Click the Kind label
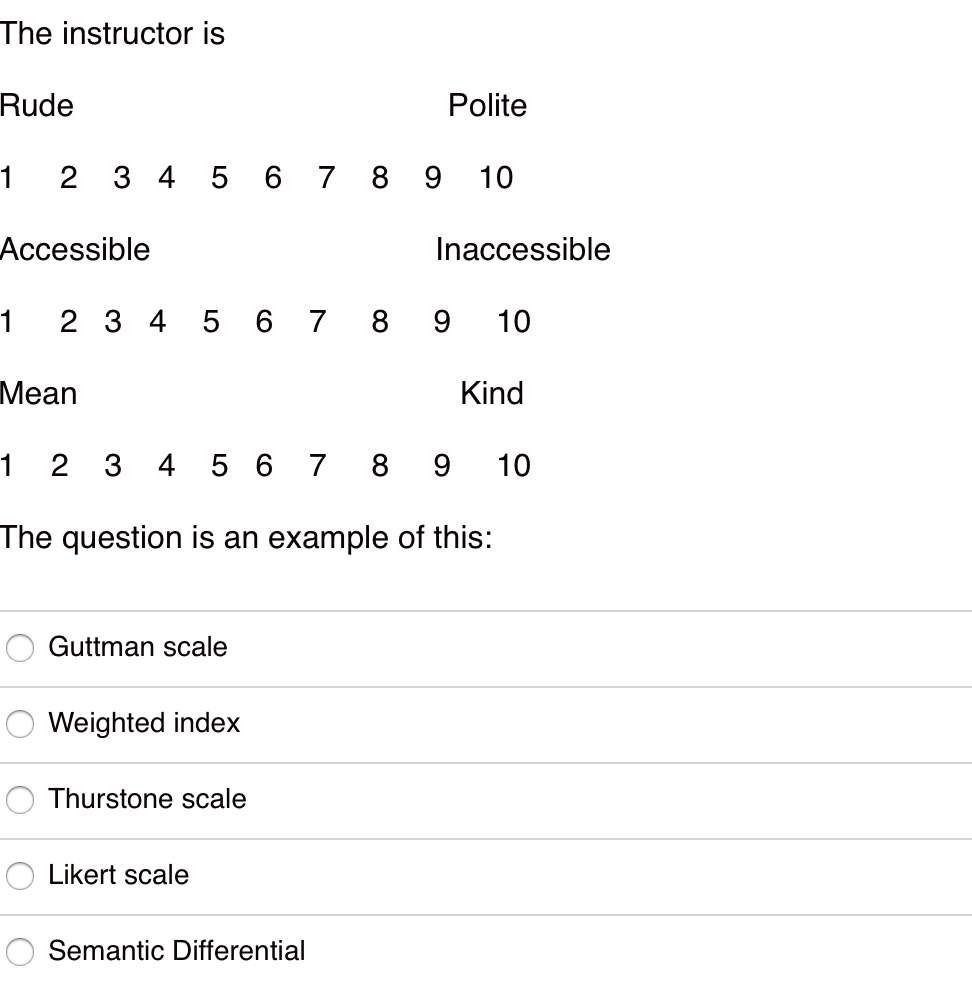The image size is (972, 1008). [491, 393]
